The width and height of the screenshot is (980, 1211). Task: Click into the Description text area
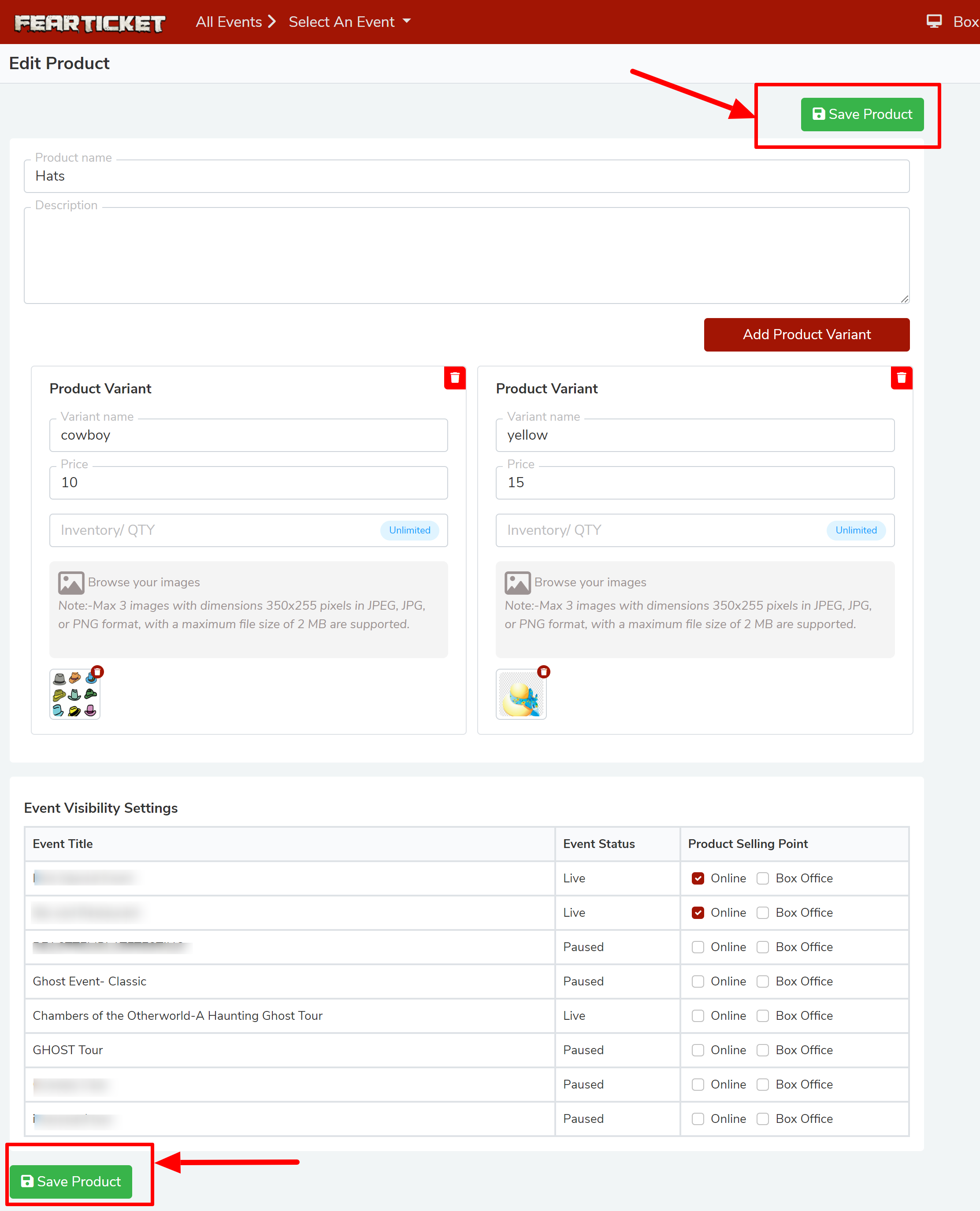coord(466,255)
